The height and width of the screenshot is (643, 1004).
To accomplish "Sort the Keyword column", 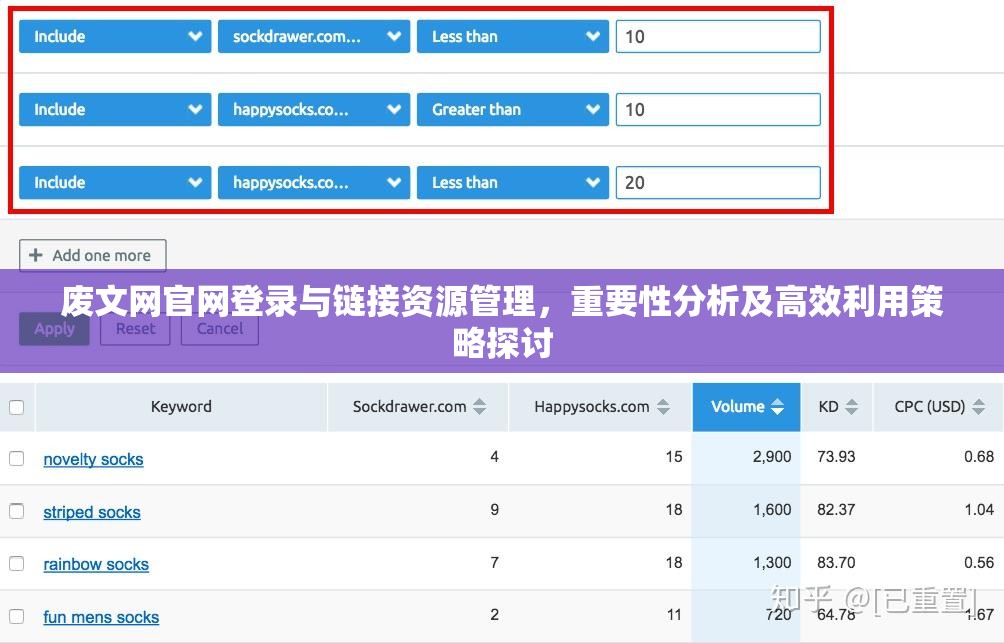I will pyautogui.click(x=181, y=407).
